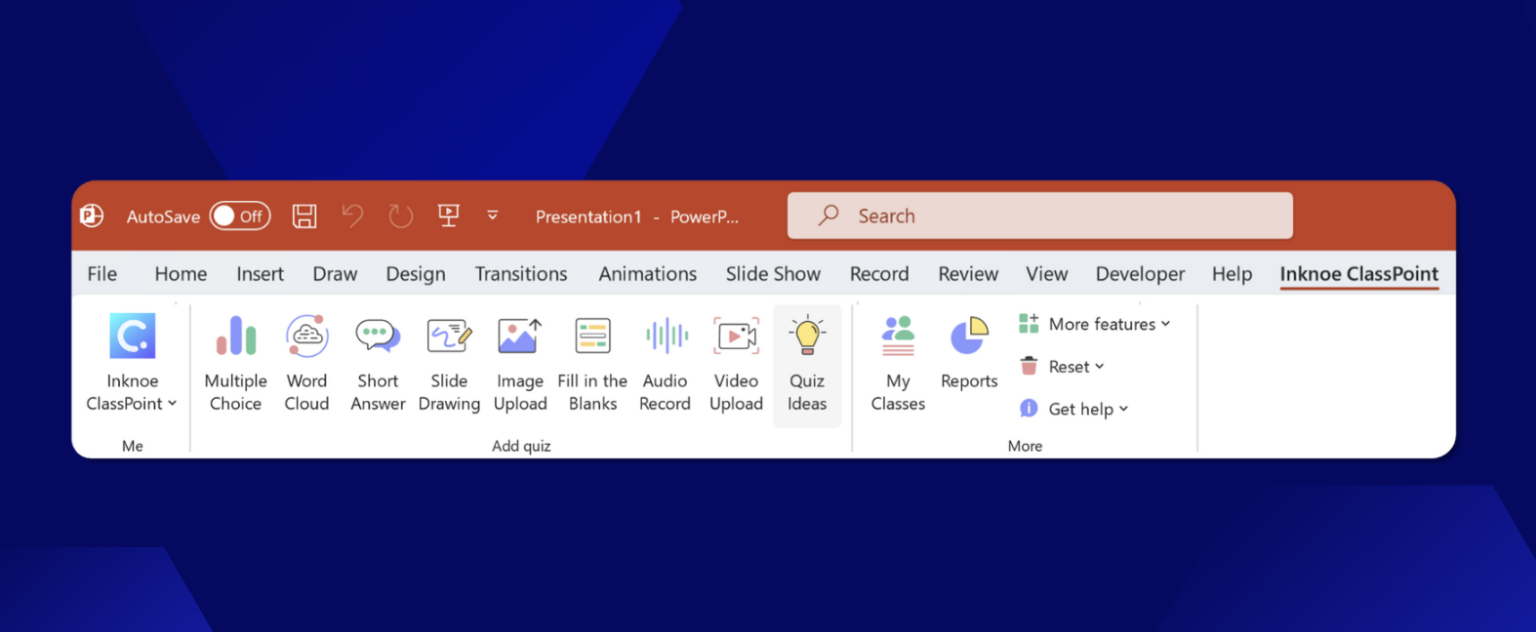The image size is (1536, 632).
Task: Expand the More features dropdown
Action: (x=1094, y=323)
